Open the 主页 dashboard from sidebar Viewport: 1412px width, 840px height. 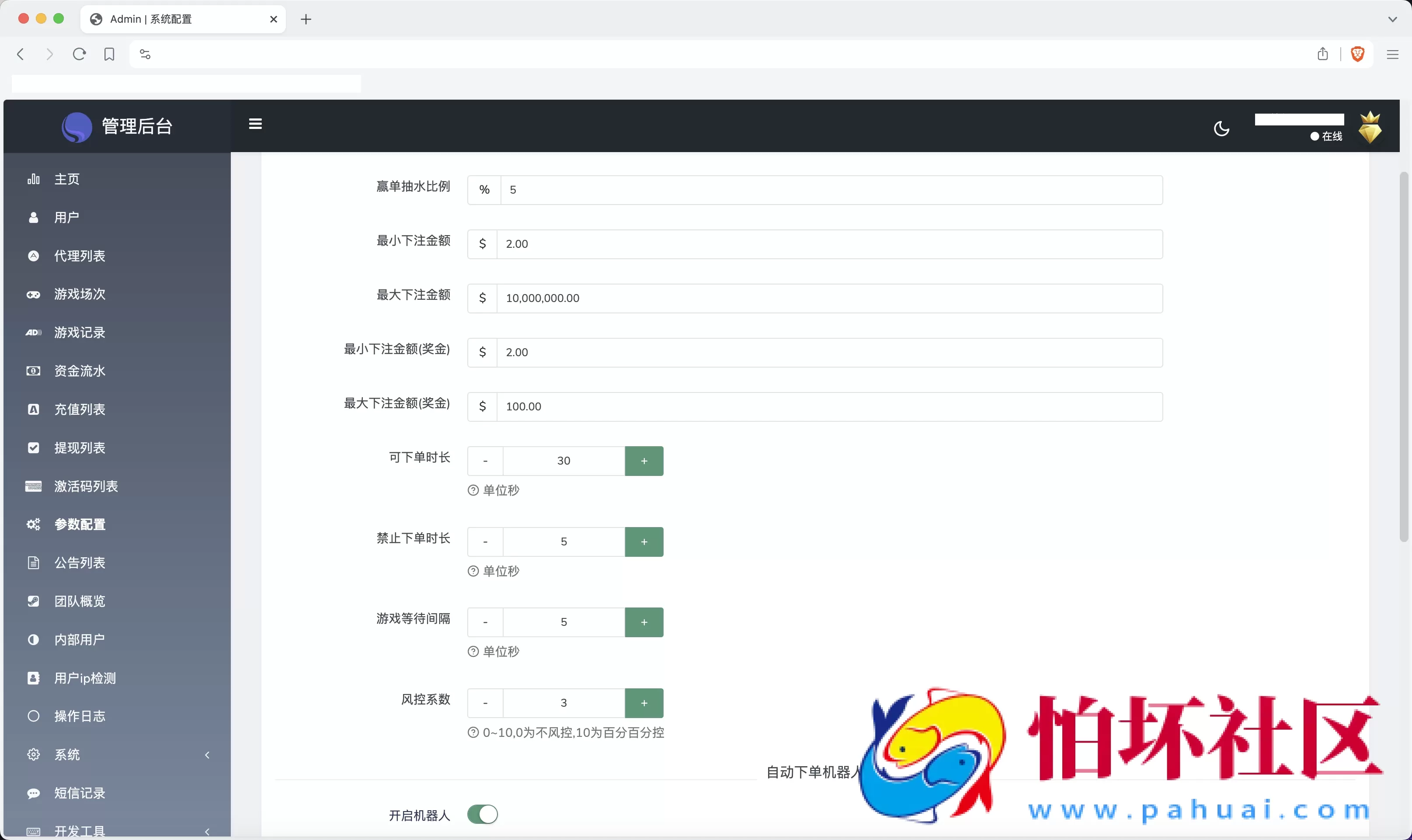point(66,179)
